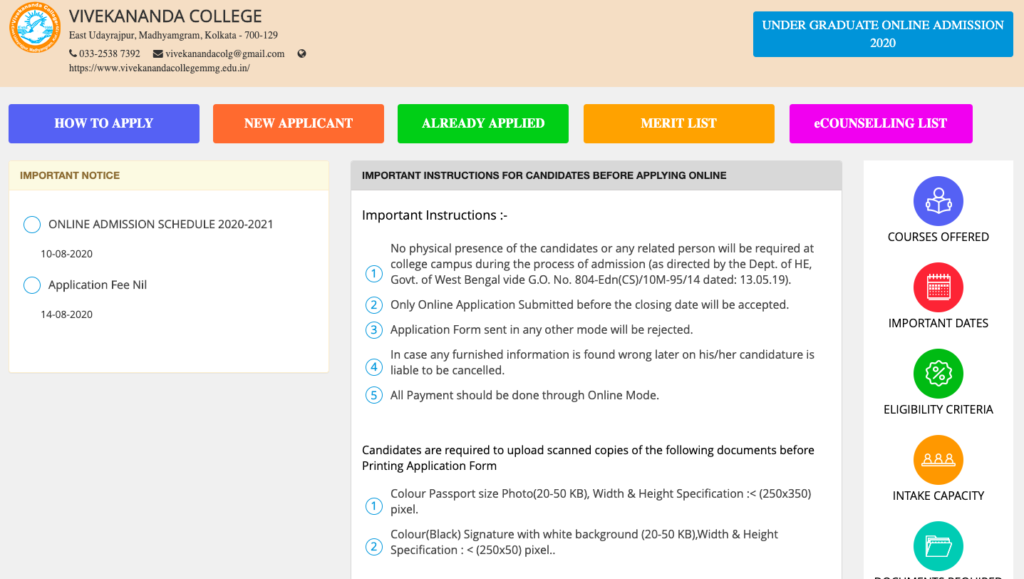Open the Courses Offered icon
1024x579 pixels.
coord(938,201)
